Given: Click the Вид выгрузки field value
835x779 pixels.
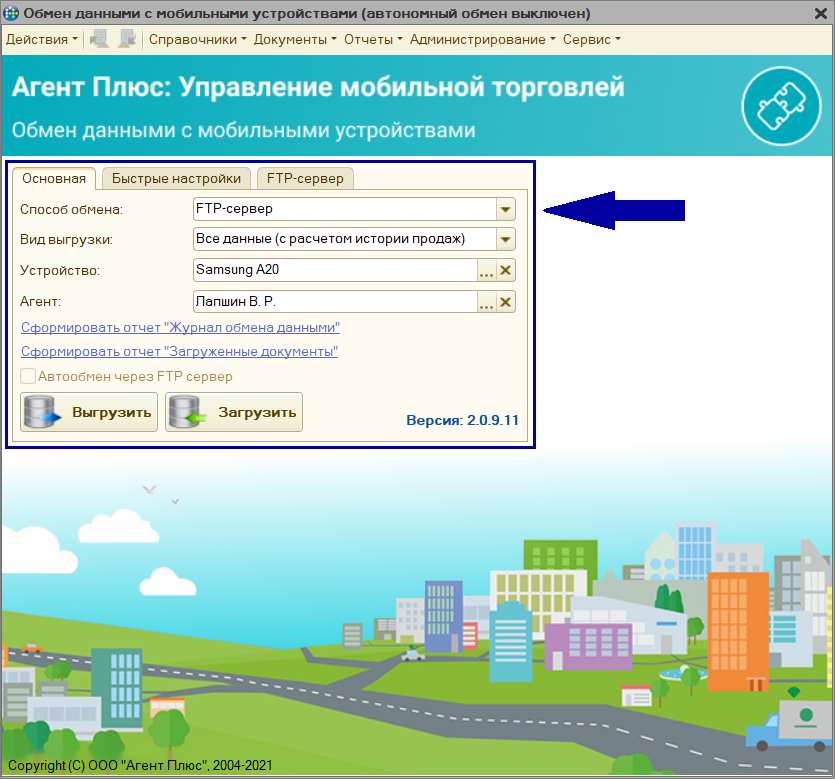Looking at the screenshot, I should click(x=345, y=239).
